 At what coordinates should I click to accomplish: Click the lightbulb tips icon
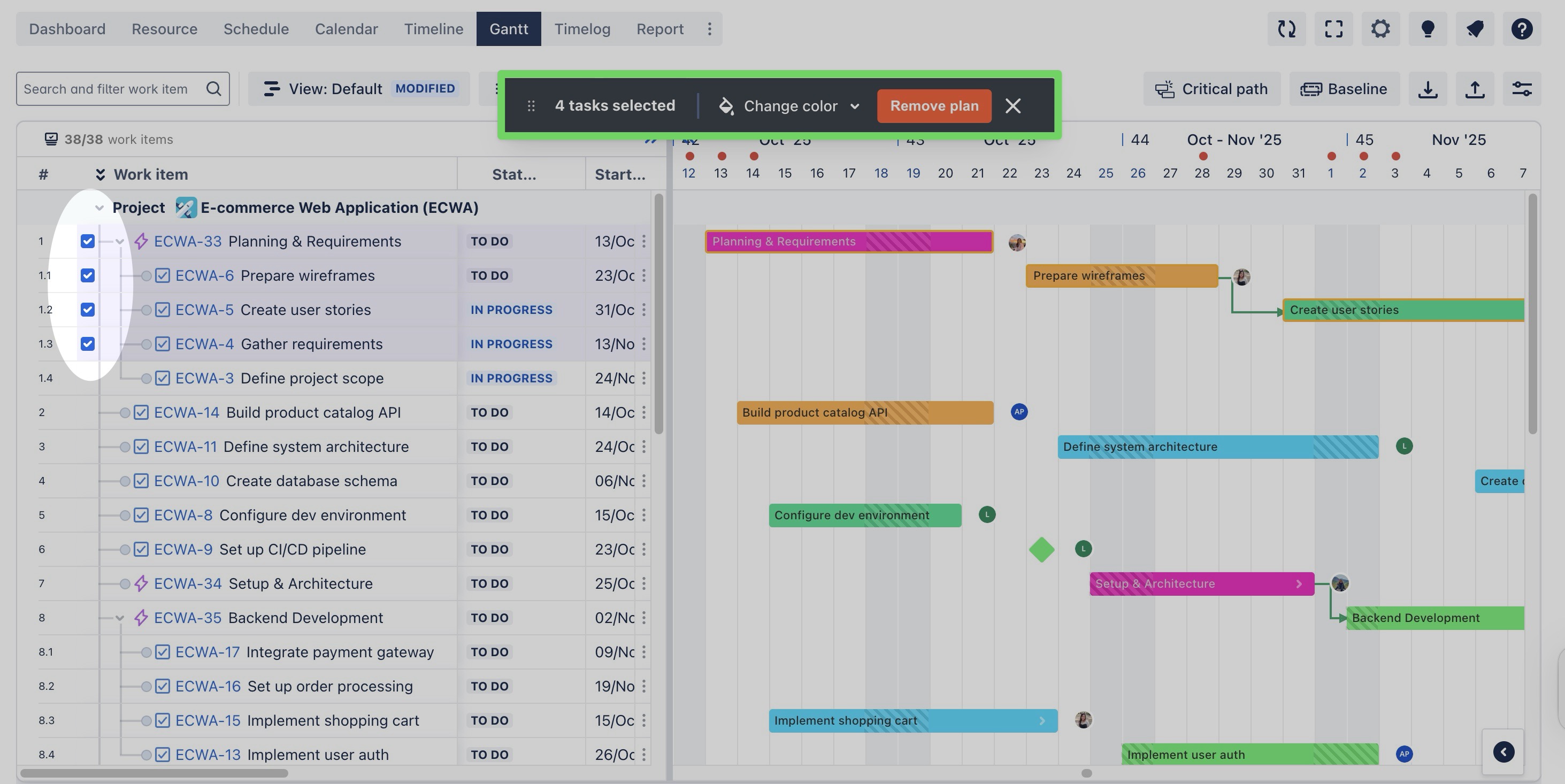click(1428, 28)
